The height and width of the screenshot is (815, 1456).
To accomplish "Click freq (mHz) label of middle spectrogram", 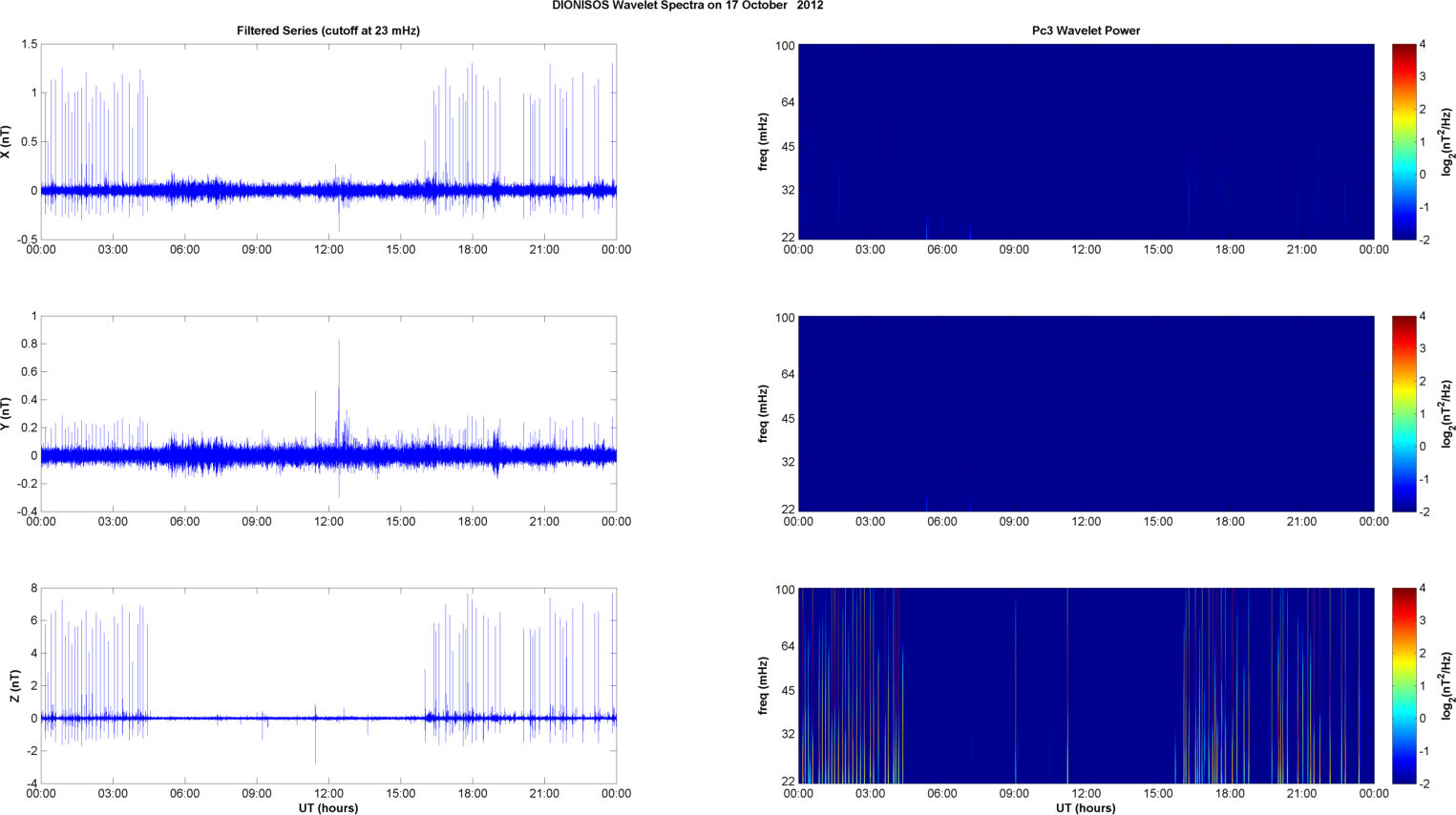I will tap(764, 414).
